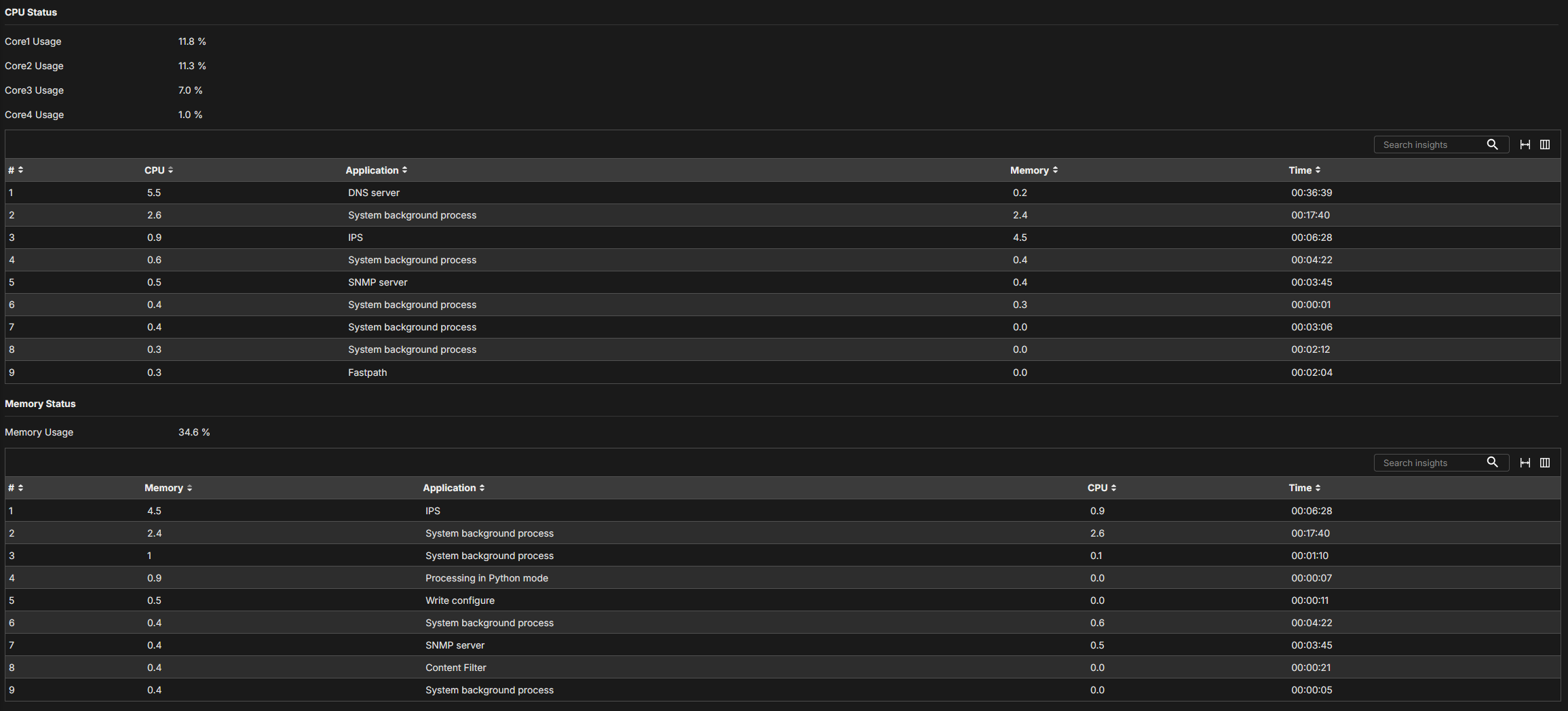Sort Memory table by Memory column

[x=168, y=488]
